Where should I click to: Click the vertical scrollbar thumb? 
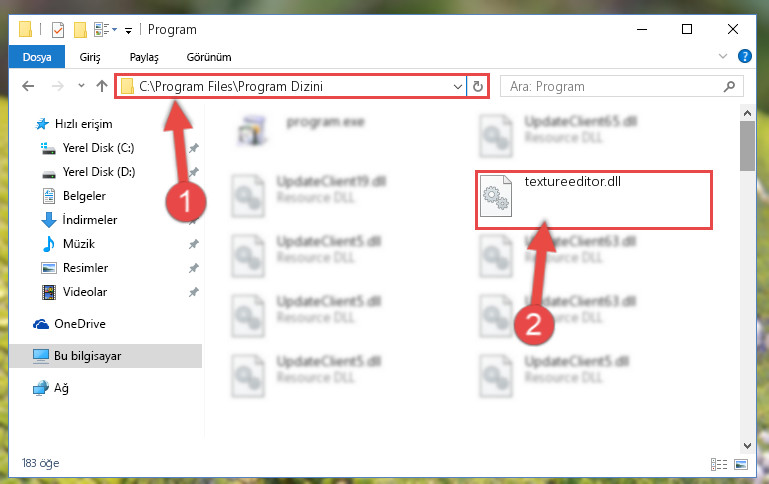(747, 146)
